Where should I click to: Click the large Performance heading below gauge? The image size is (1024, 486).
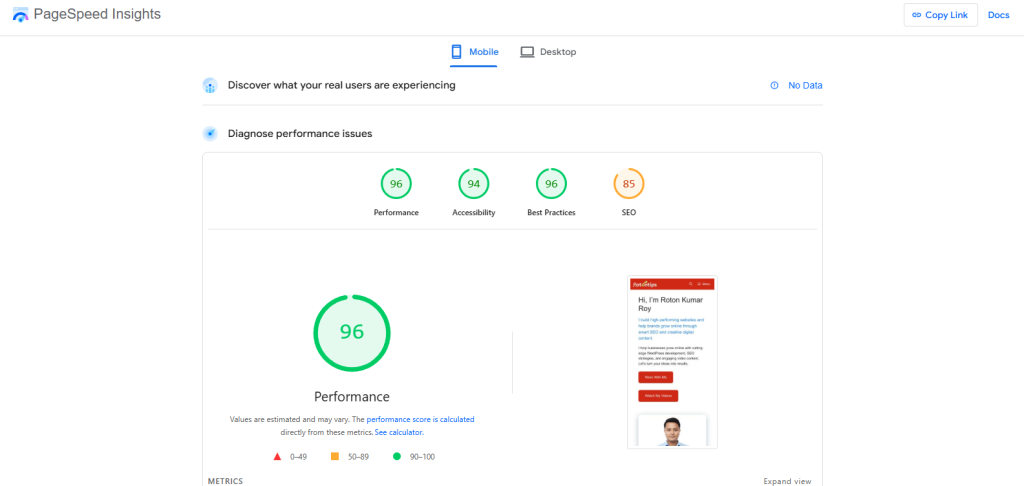pyautogui.click(x=352, y=397)
